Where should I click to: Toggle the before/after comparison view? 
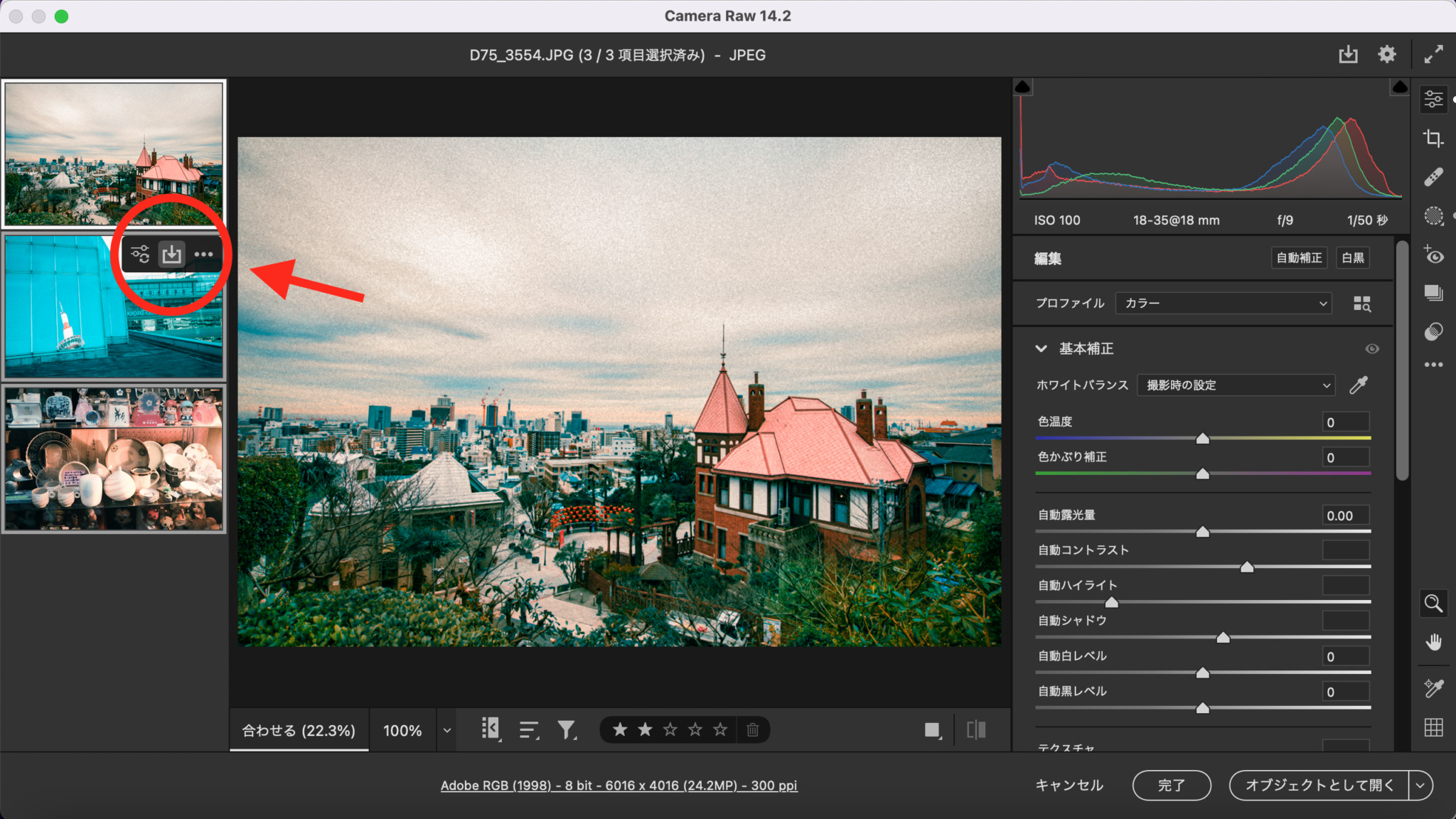point(977,729)
